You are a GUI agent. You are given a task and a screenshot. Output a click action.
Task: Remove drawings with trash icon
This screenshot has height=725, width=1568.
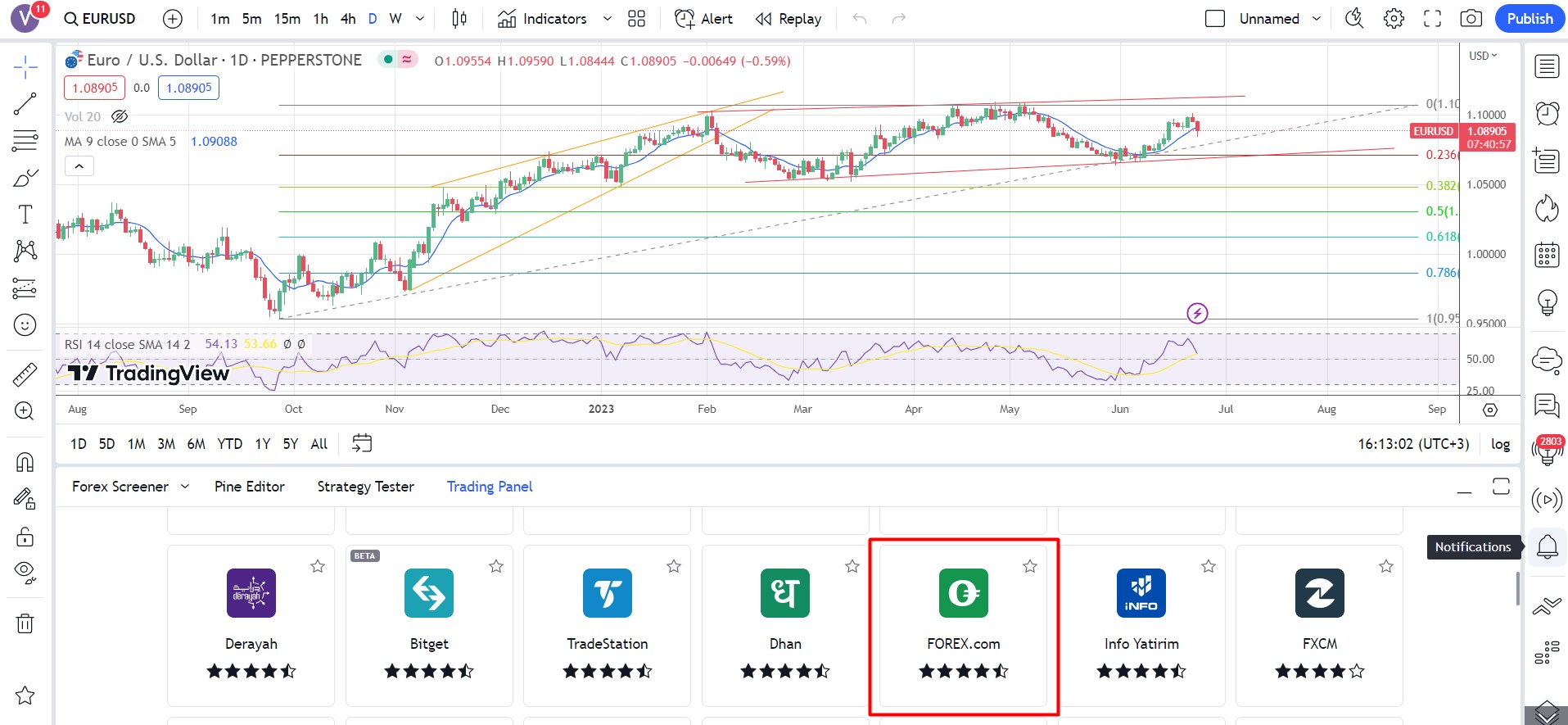[25, 623]
